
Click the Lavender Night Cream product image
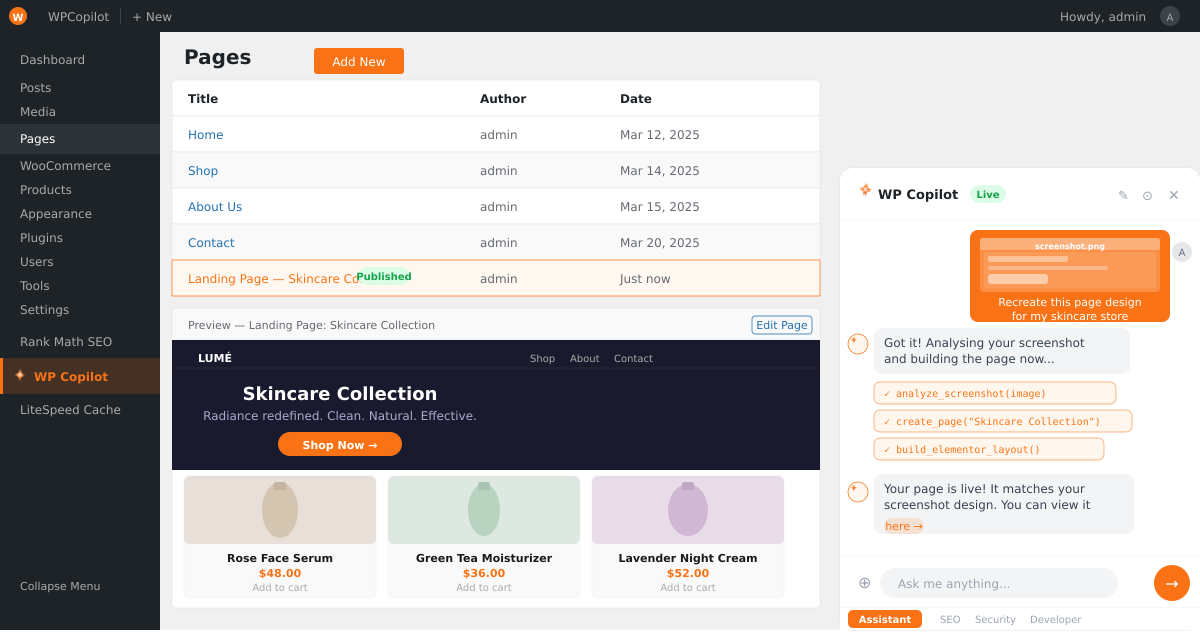pyautogui.click(x=688, y=510)
